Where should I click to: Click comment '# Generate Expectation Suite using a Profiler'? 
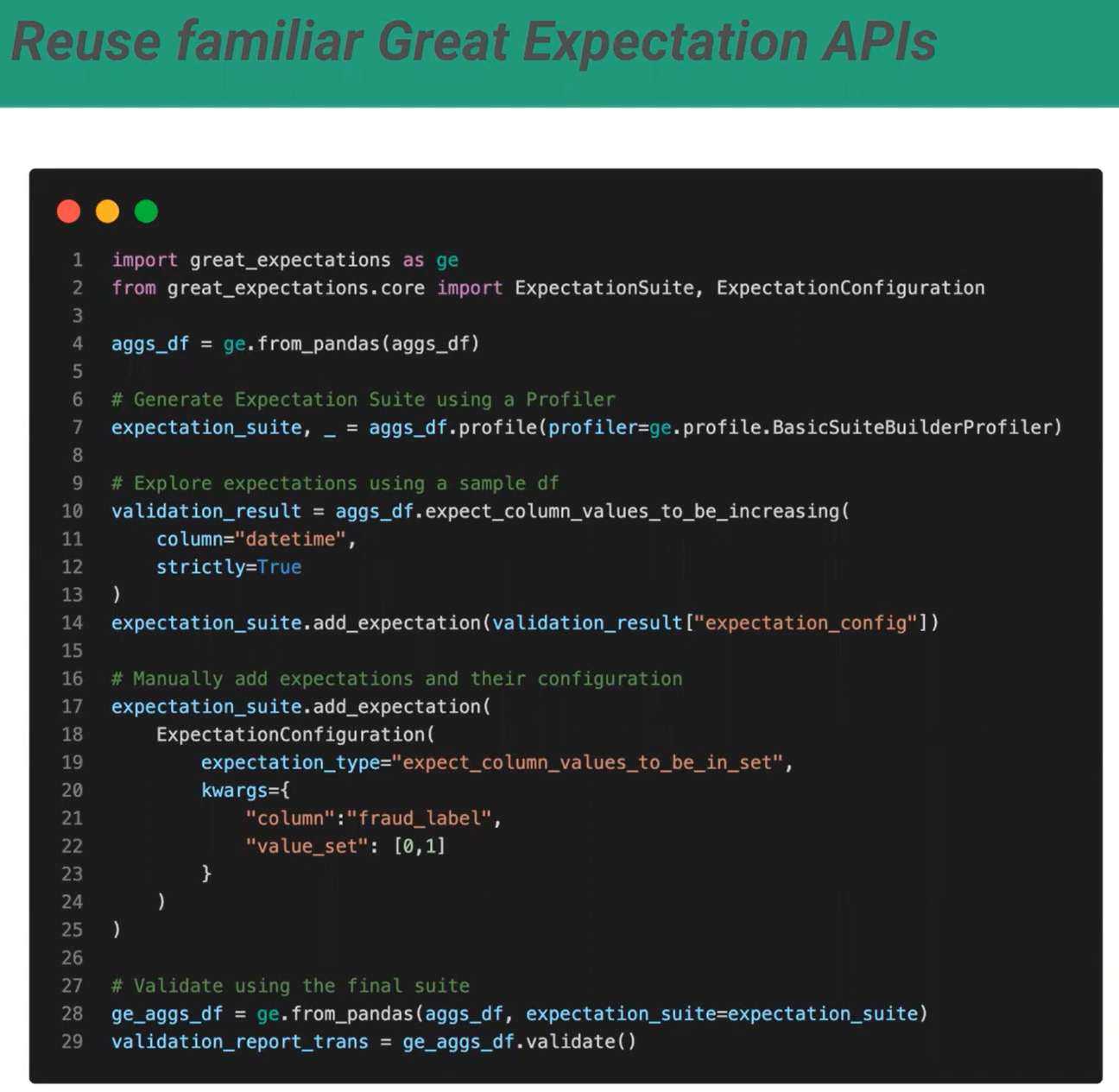click(x=364, y=400)
